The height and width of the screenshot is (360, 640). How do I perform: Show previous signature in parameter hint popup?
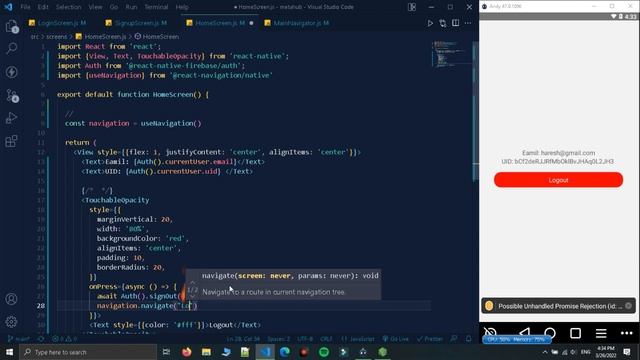pos(192,282)
